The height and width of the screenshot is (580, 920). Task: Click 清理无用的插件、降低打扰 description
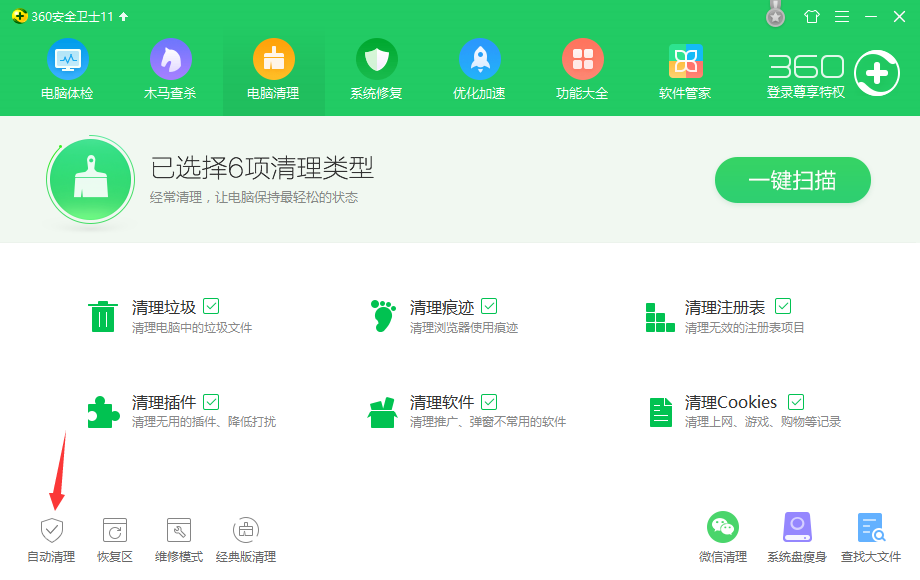click(204, 422)
